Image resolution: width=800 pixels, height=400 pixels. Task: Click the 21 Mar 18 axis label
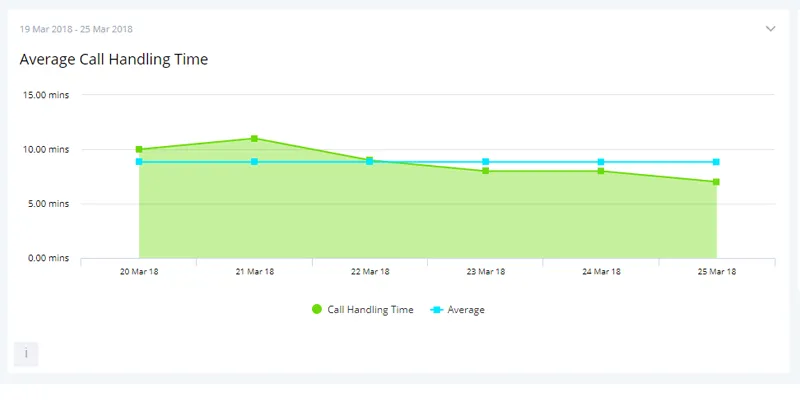click(x=255, y=271)
